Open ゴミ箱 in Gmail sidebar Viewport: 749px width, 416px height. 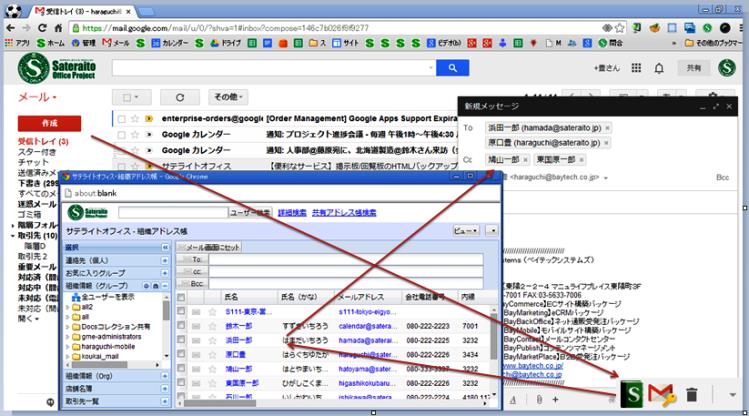tap(30, 215)
